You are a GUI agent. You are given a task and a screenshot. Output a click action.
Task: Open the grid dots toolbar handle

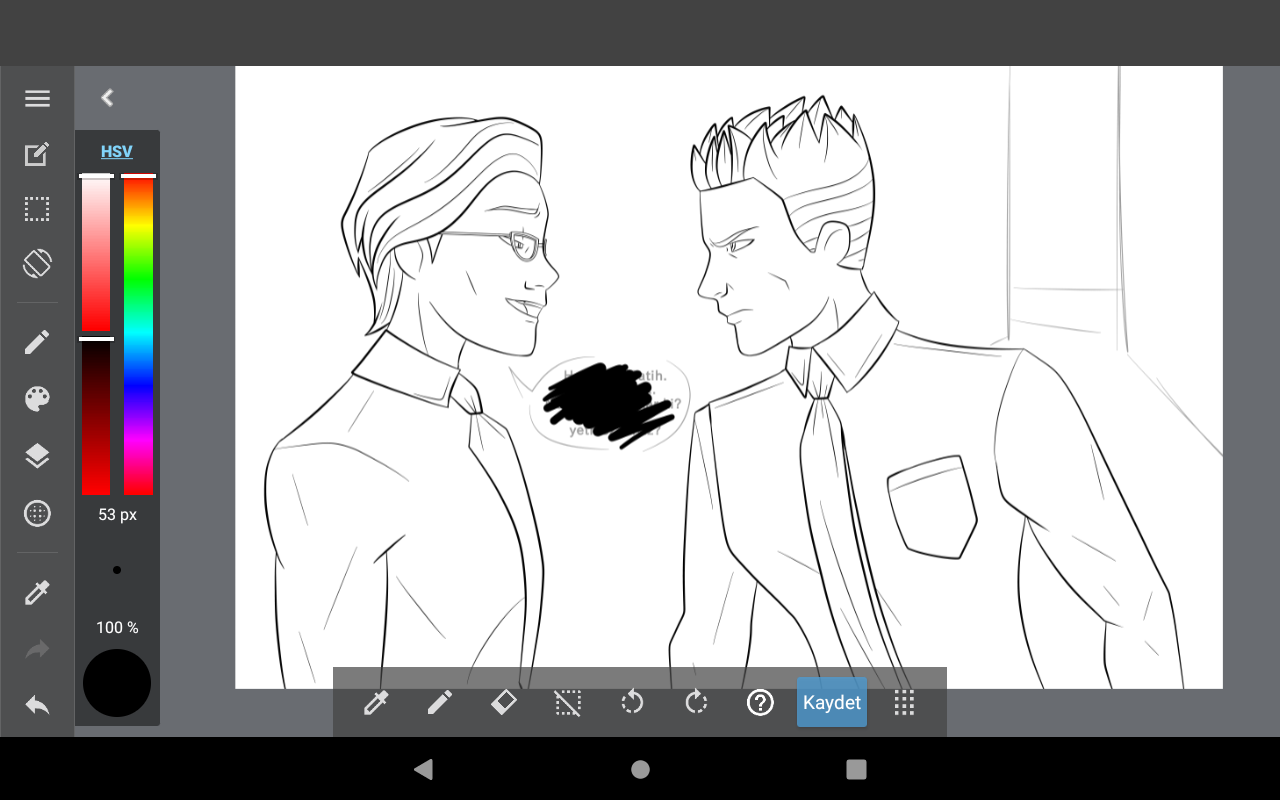904,703
